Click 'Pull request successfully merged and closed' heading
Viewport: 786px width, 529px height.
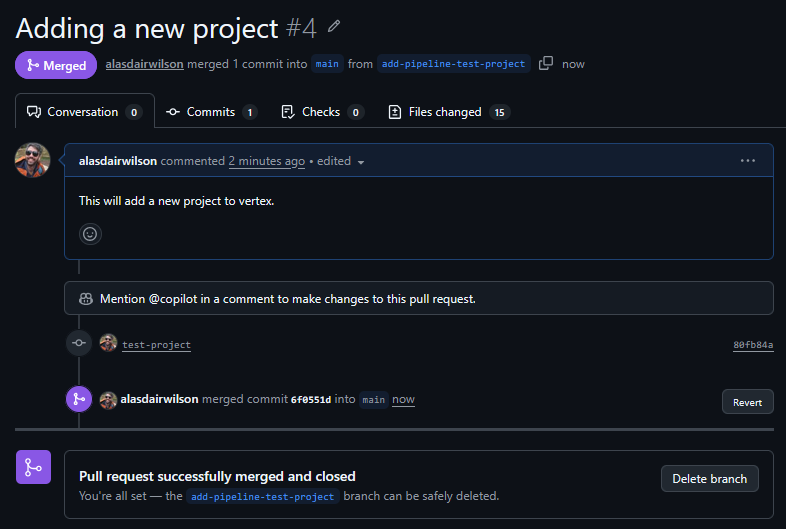point(217,476)
